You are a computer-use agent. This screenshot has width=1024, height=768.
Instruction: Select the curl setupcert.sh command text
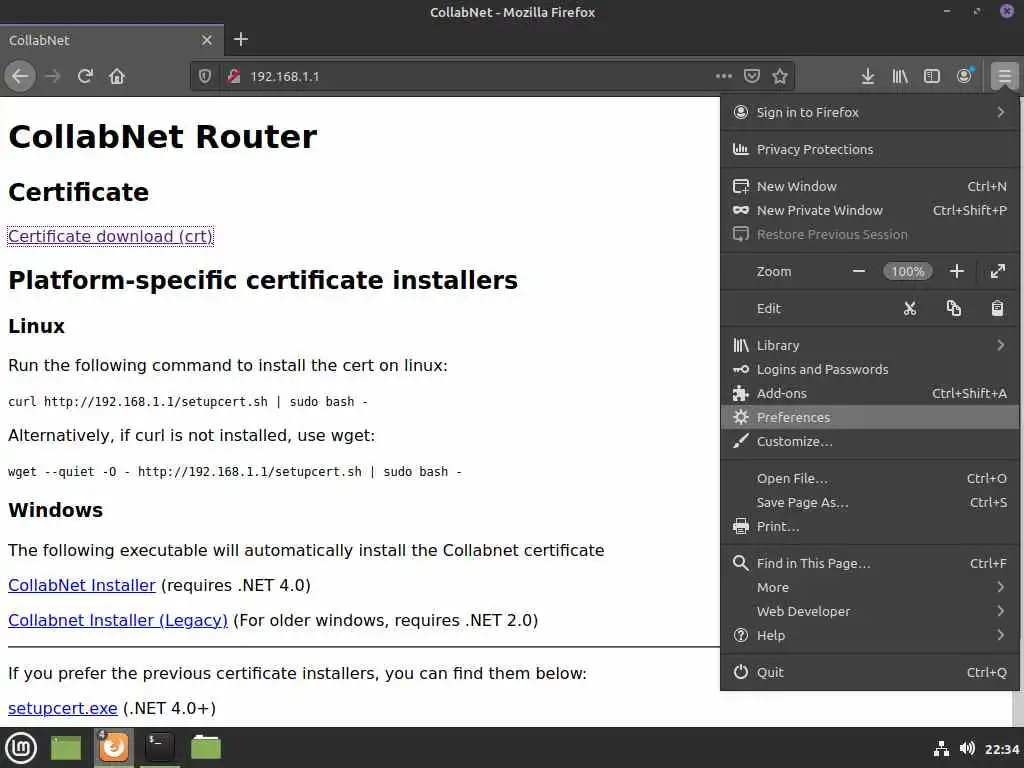click(x=188, y=402)
